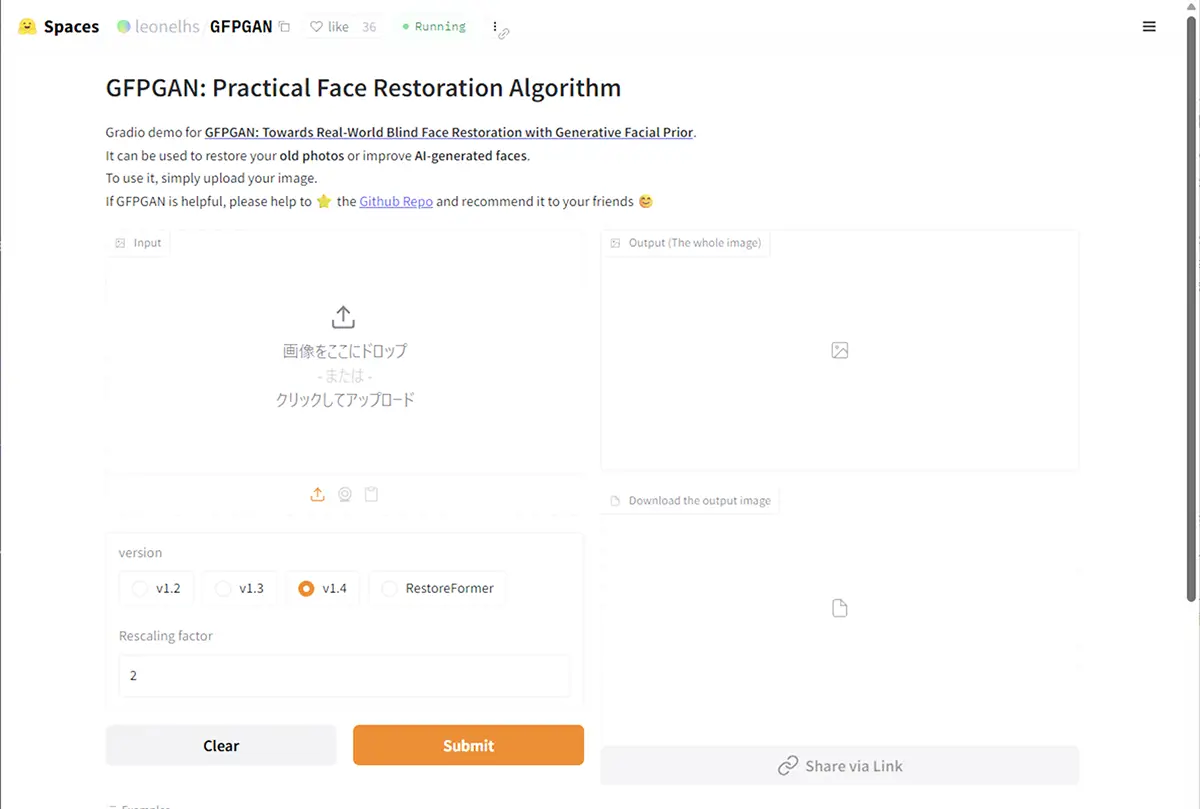Click the Hugging Face emoji logo

(x=26, y=26)
